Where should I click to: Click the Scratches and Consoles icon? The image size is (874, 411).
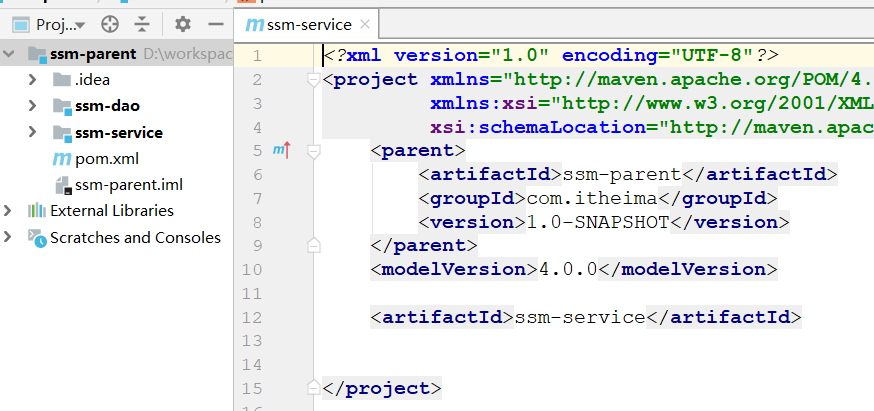coord(37,238)
